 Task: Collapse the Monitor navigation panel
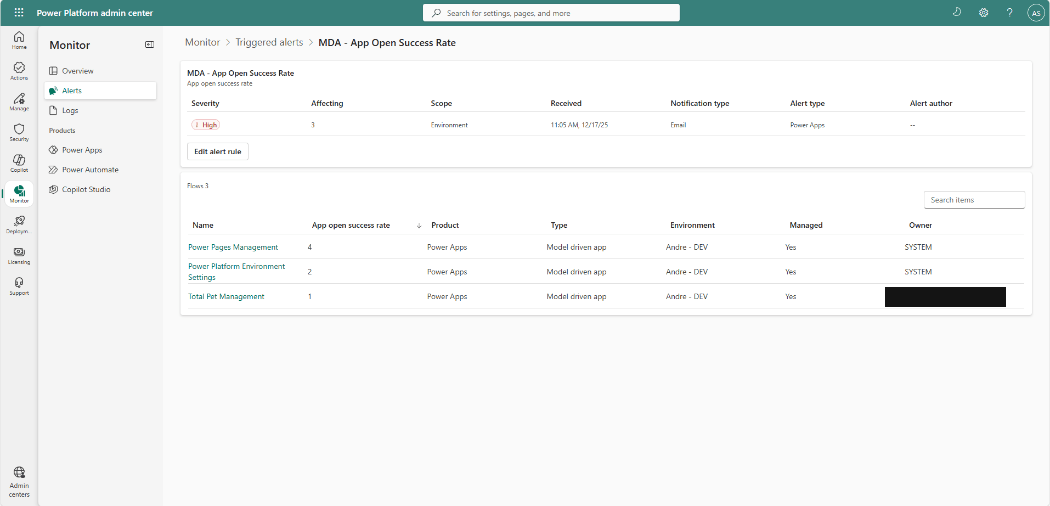coord(149,45)
